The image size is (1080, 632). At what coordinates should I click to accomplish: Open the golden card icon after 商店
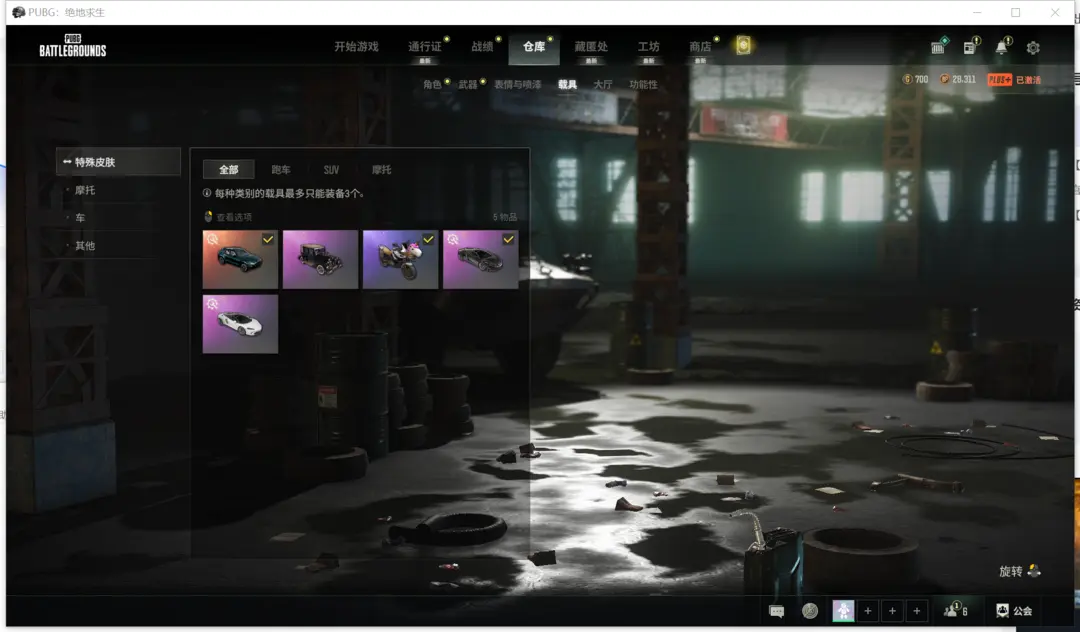point(743,46)
